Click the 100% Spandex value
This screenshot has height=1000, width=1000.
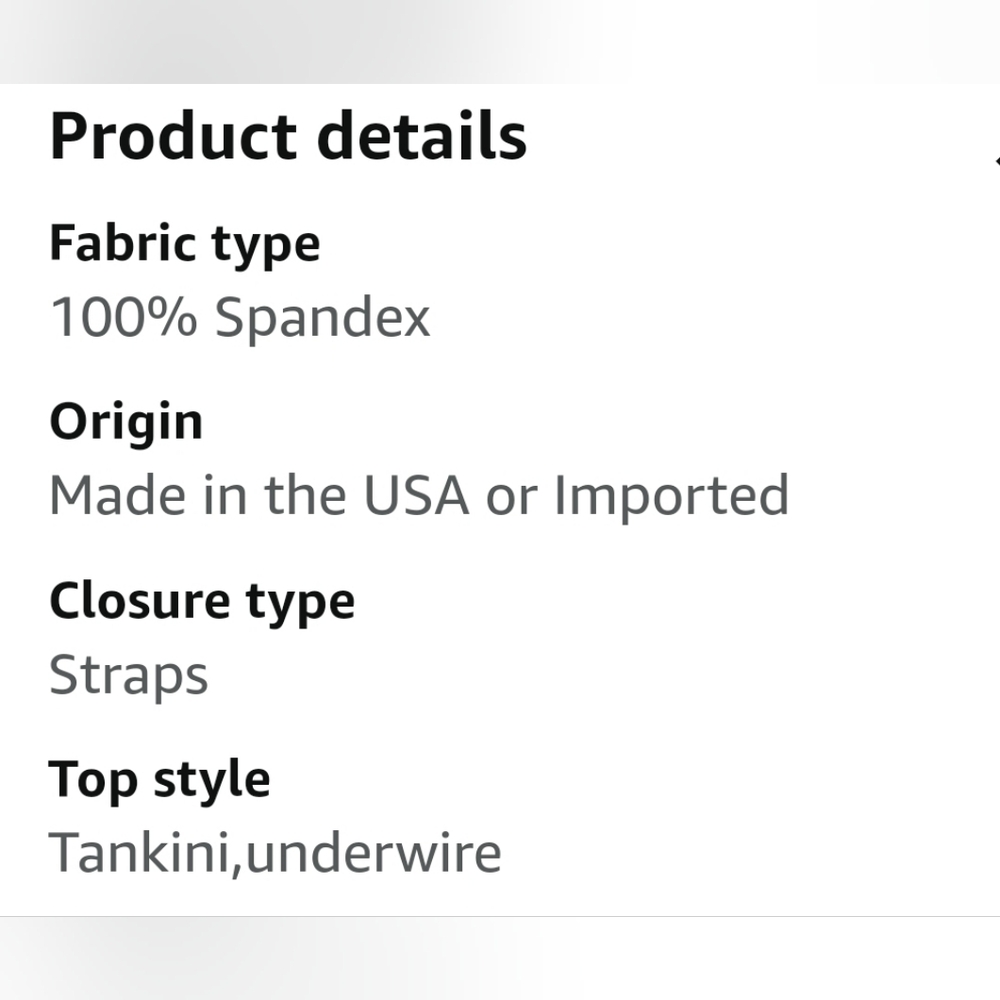pyautogui.click(x=240, y=318)
